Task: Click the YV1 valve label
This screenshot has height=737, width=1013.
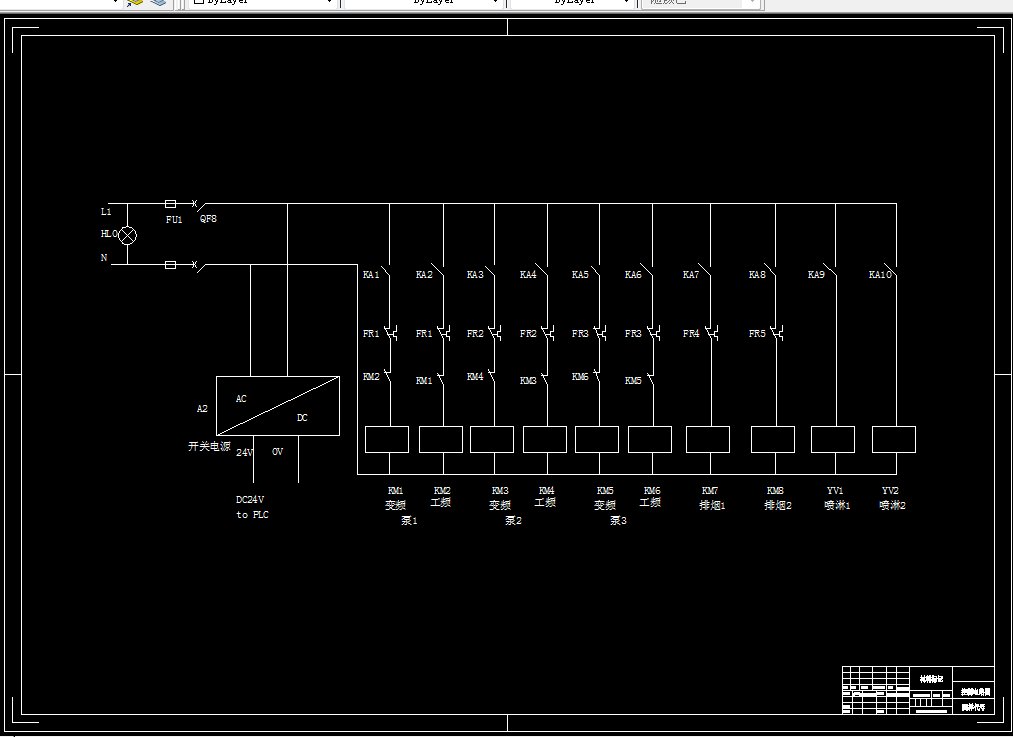Action: [835, 491]
